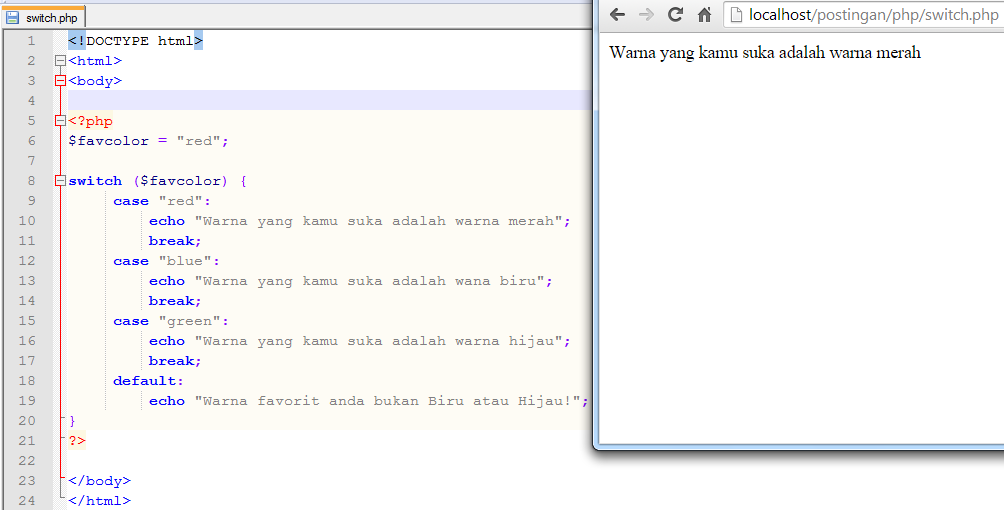The image size is (1004, 510).
Task: Click the page icon in the address bar
Action: click(x=737, y=14)
